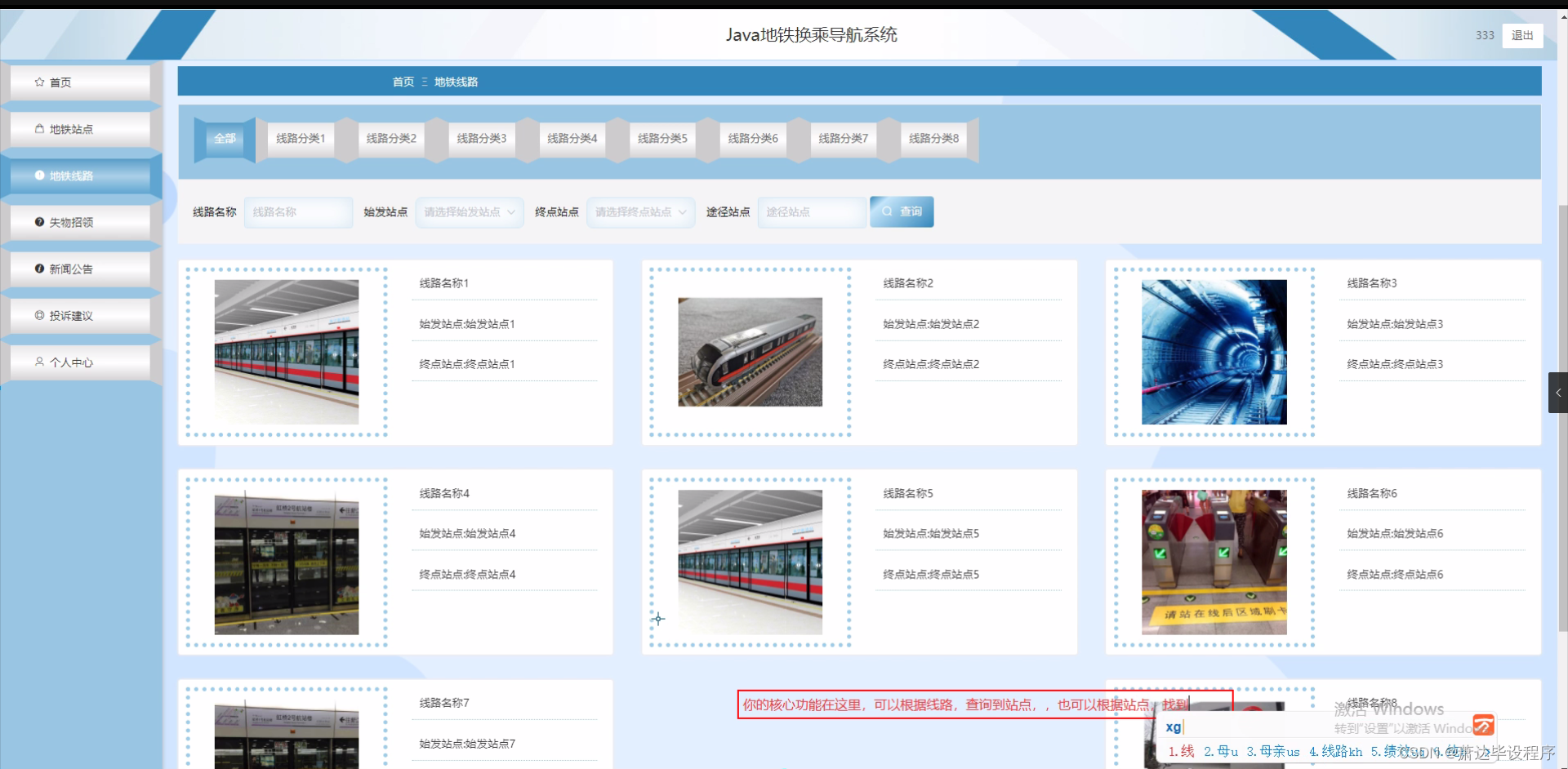Click the 地铁线路 breadcrumb text
The width and height of the screenshot is (1568, 769).
[x=456, y=82]
